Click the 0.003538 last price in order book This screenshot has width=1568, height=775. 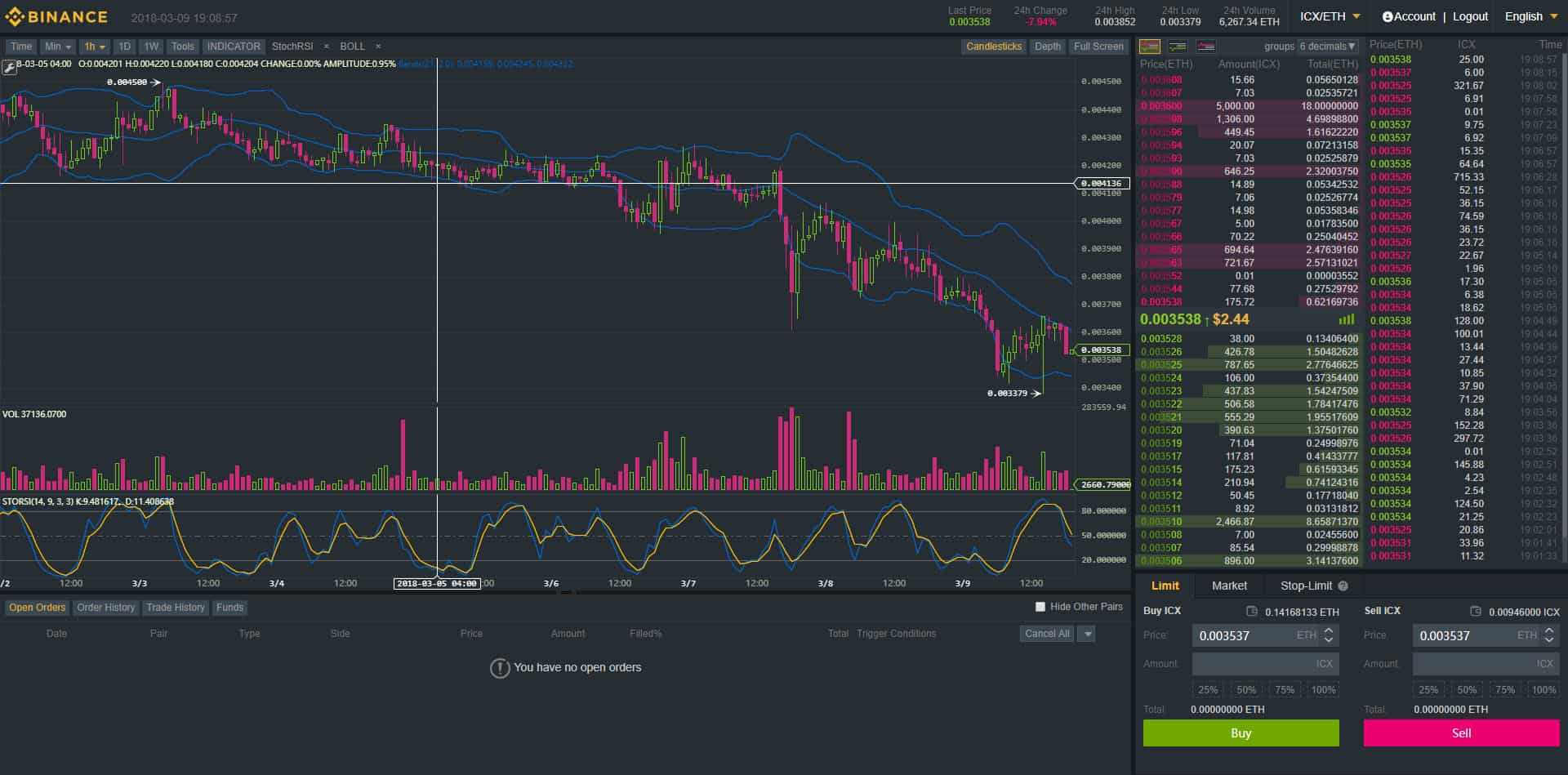(1170, 319)
